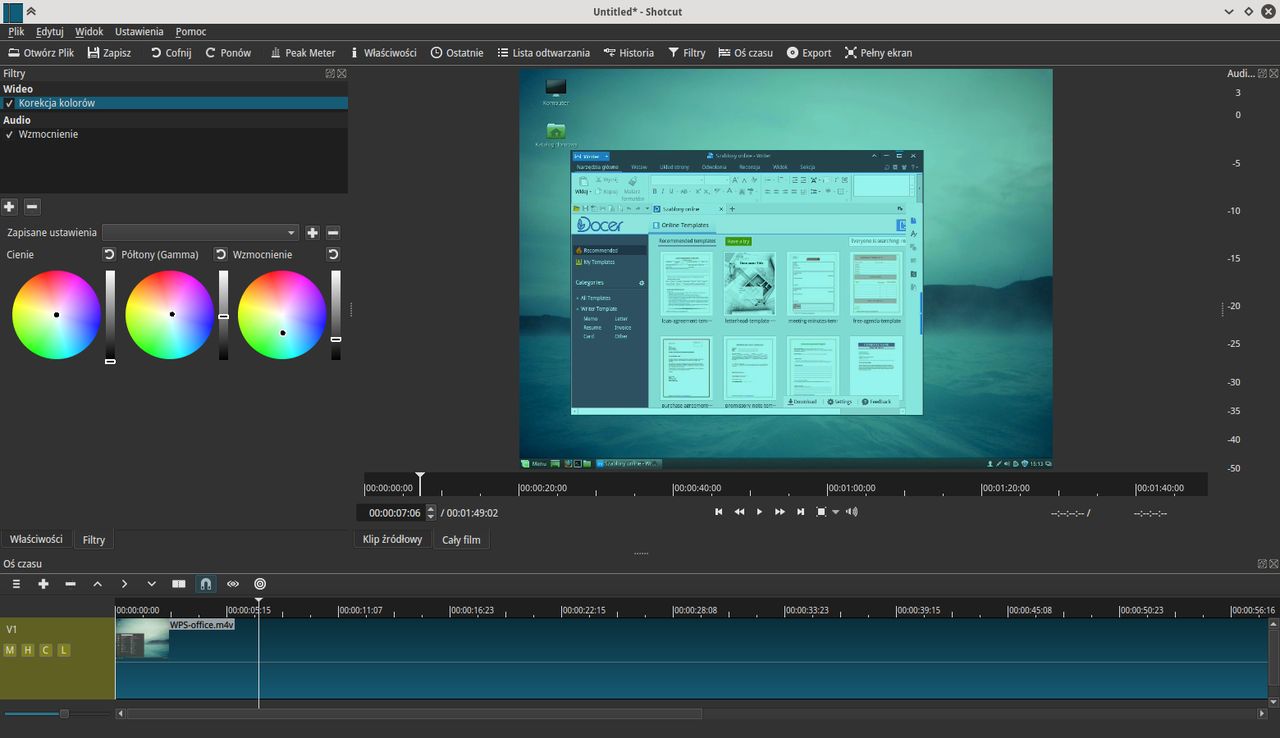The height and width of the screenshot is (738, 1280).
Task: Expand the player zoom dropdown arrow
Action: click(x=836, y=512)
